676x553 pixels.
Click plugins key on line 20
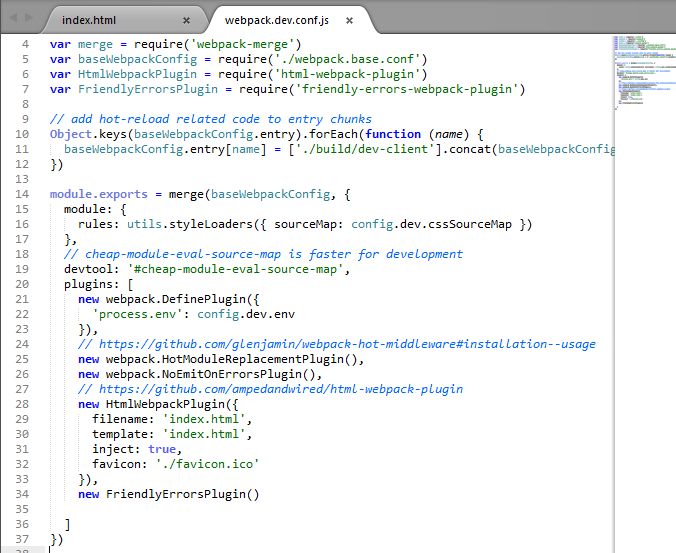point(88,284)
